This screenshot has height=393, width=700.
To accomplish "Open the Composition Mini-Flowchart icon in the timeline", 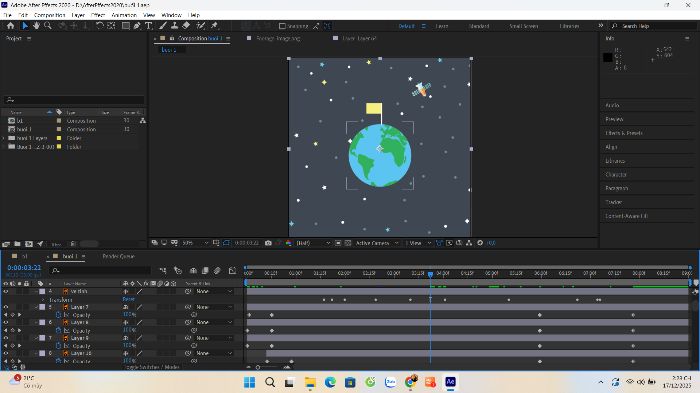I will (163, 271).
